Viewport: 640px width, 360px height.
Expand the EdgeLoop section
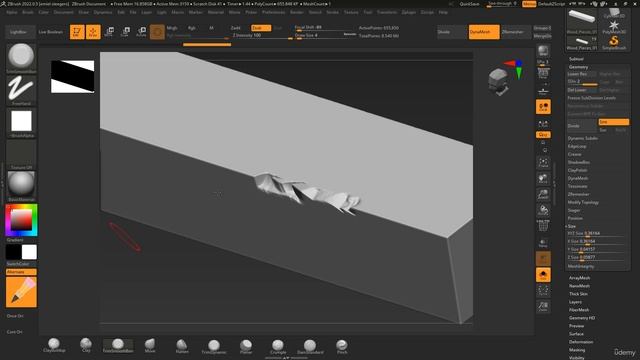[577, 146]
